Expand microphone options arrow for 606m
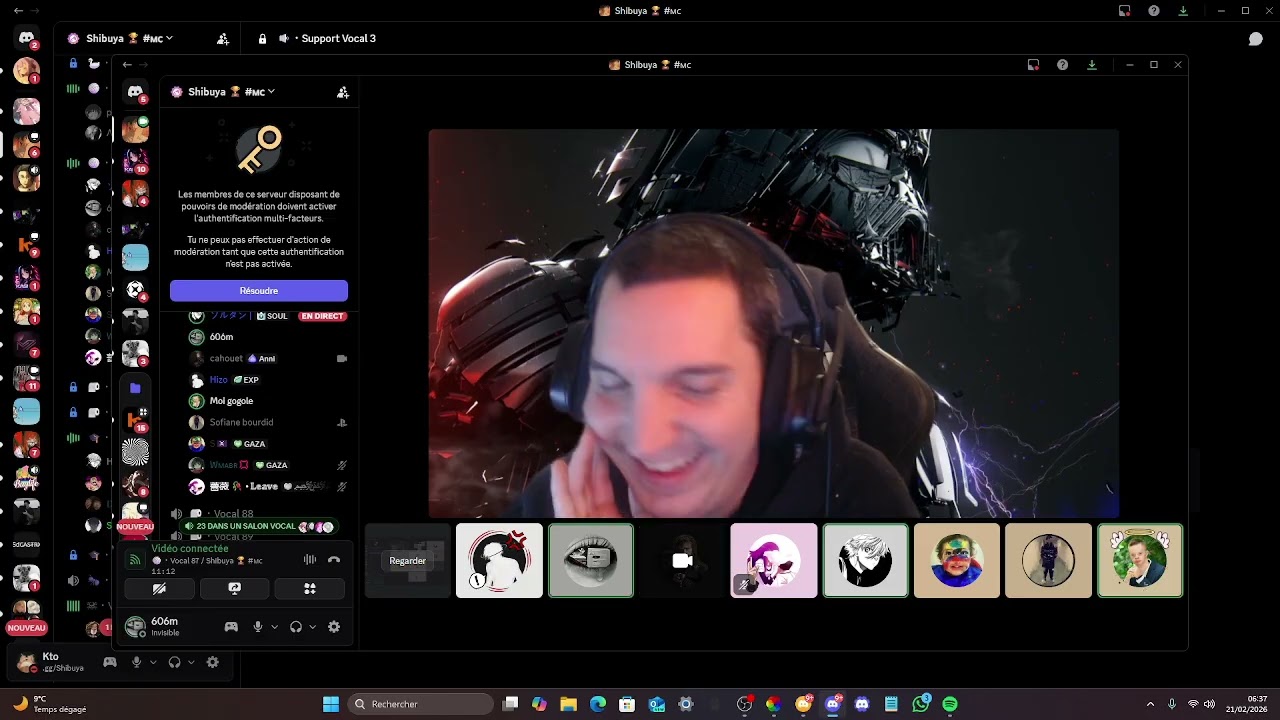The image size is (1280, 720). coord(275,627)
